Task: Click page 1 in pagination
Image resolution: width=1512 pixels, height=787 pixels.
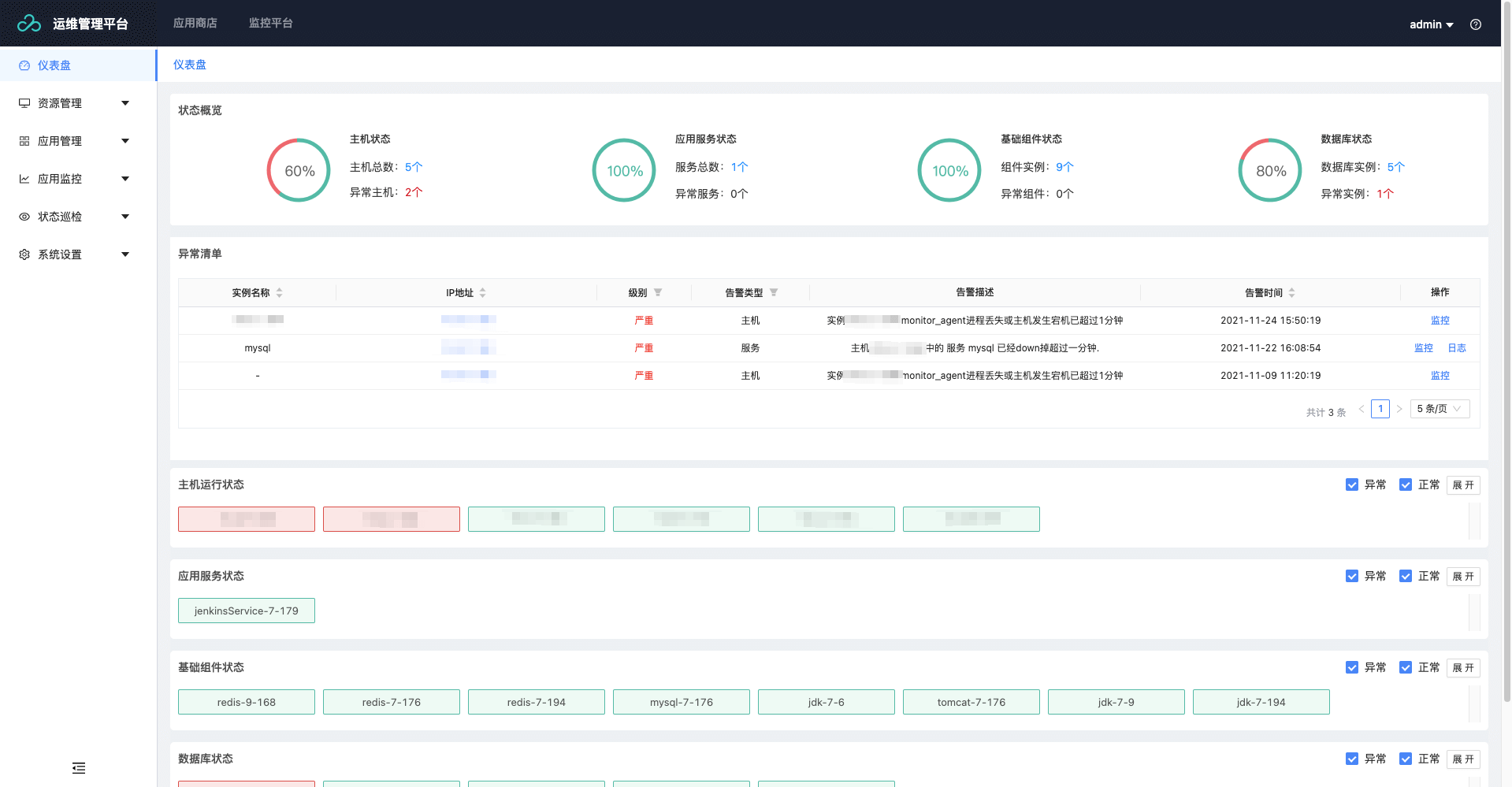Action: point(1380,409)
